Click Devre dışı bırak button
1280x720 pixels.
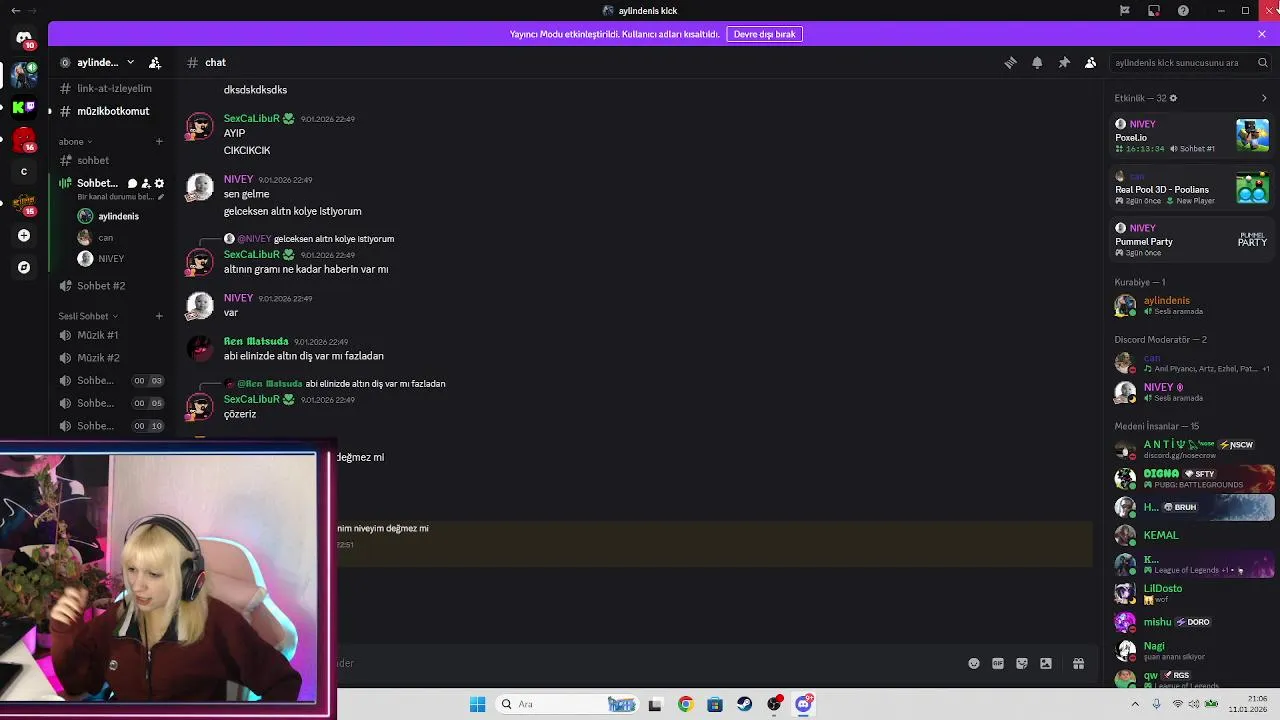[765, 34]
